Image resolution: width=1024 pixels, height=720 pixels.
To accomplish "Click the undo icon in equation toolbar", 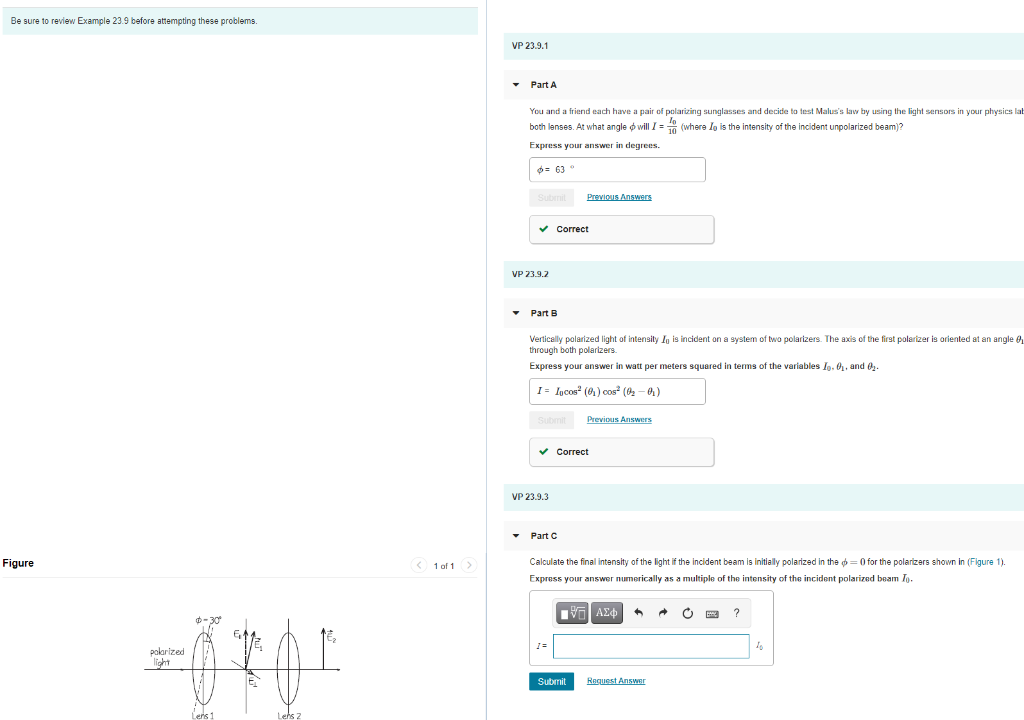I will click(637, 613).
